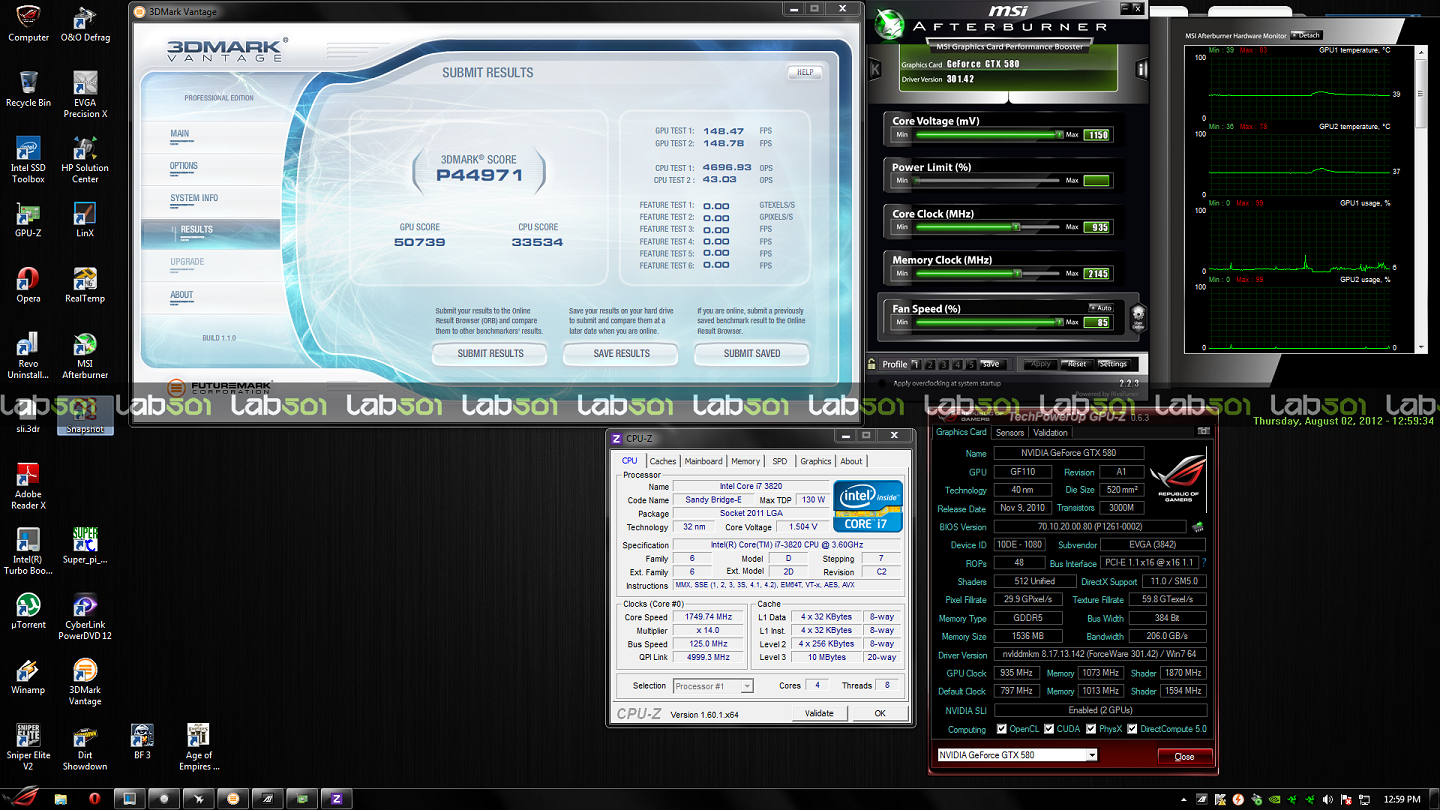
Task: Click OK button in CPU-Z
Action: 880,713
